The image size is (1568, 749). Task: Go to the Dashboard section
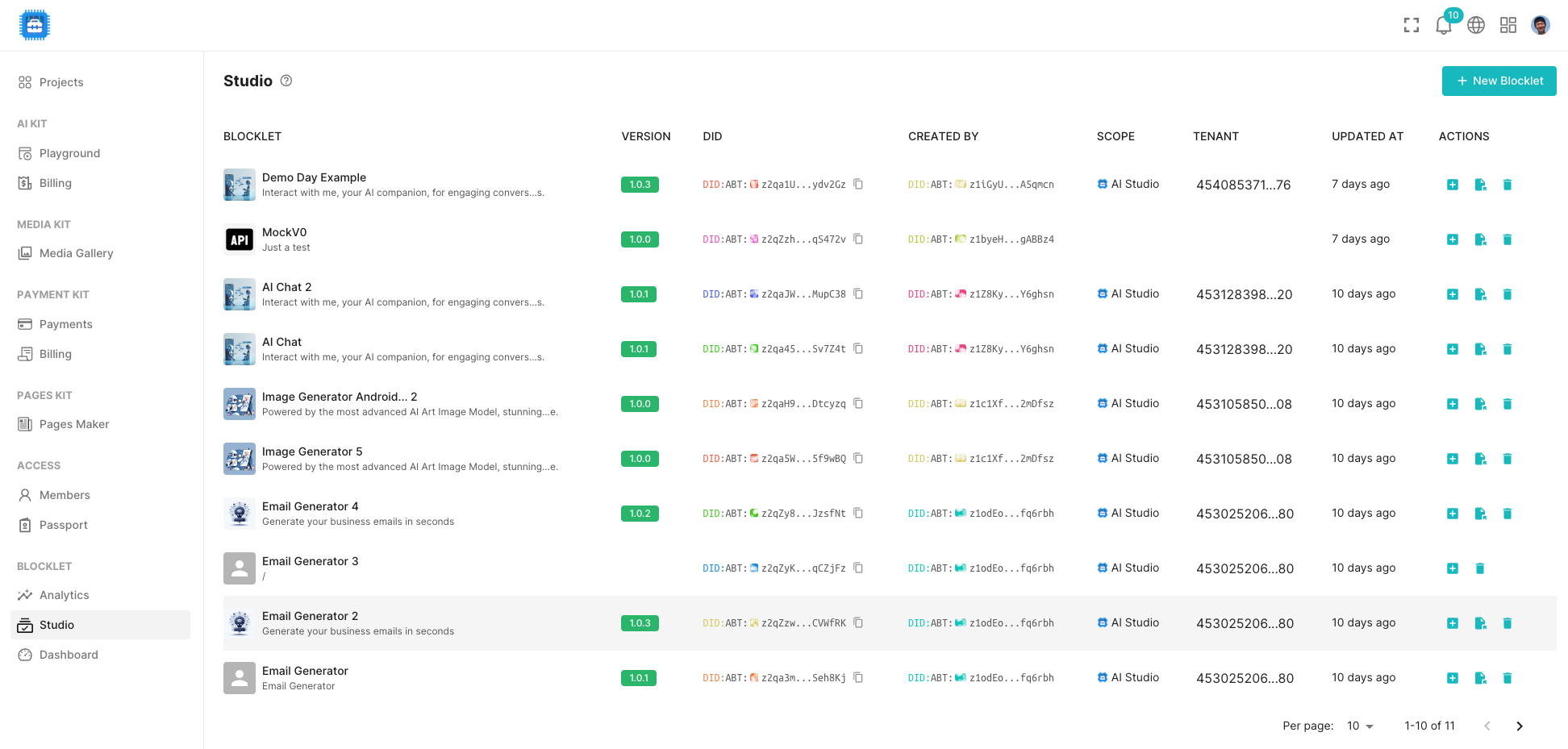[68, 654]
